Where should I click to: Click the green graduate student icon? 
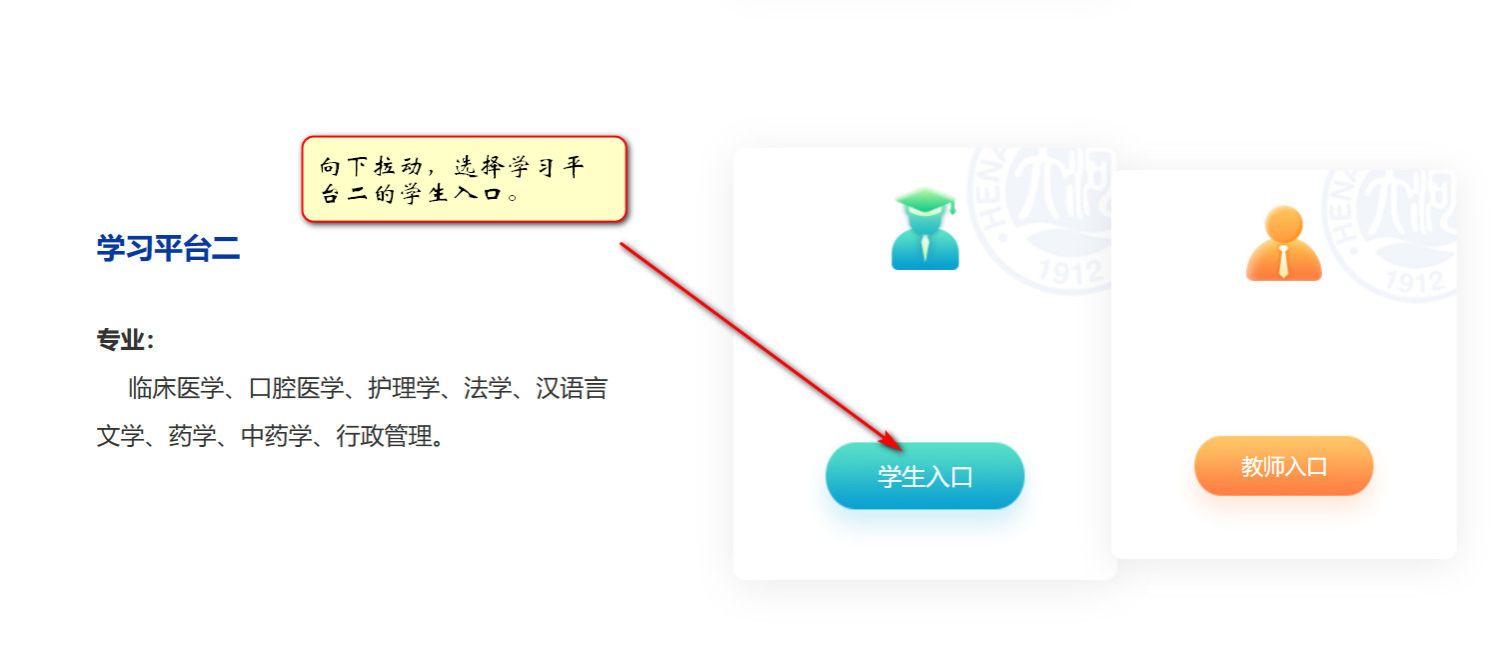(925, 229)
